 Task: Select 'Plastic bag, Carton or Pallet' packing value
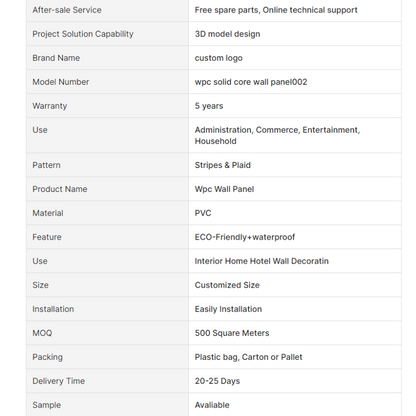248,357
